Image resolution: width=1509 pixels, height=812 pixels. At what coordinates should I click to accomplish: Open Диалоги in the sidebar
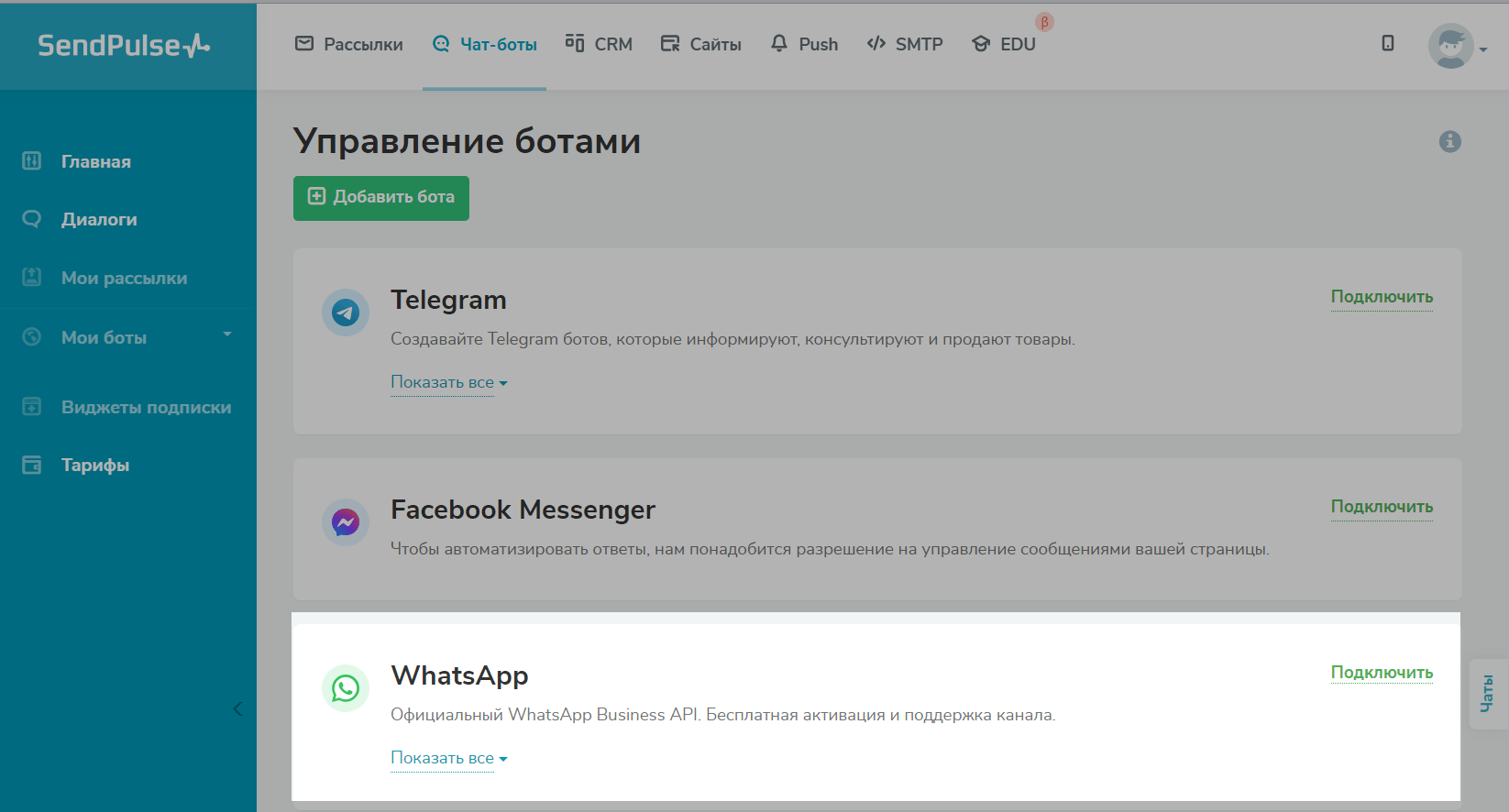click(99, 219)
